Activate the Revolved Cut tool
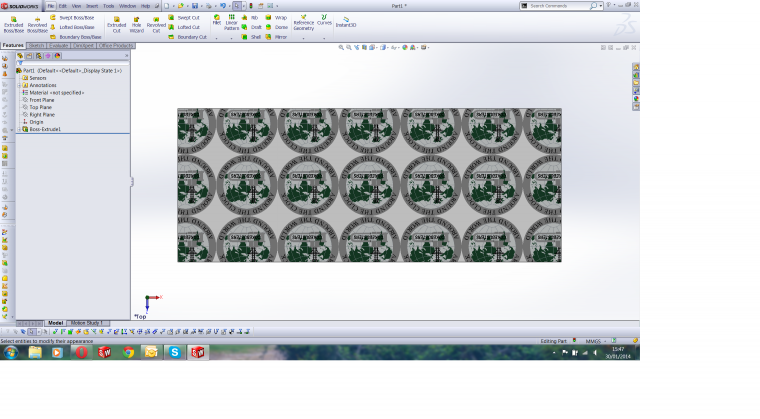Image resolution: width=760 pixels, height=419 pixels. click(x=156, y=24)
